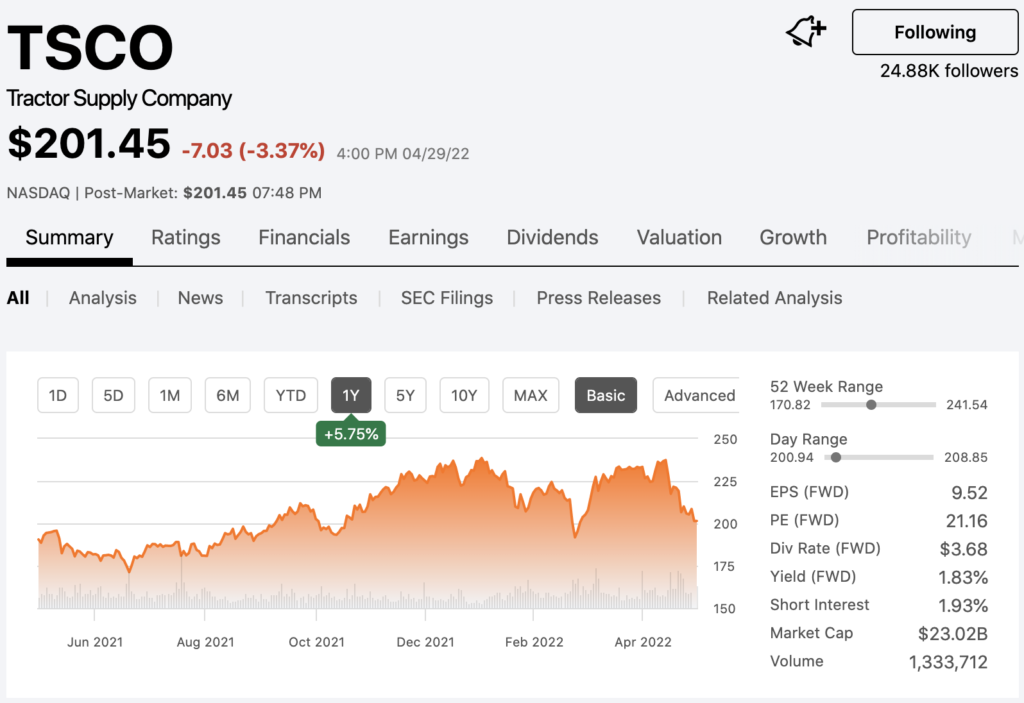
Task: Click the Market Cap value $23.02B
Action: click(953, 634)
